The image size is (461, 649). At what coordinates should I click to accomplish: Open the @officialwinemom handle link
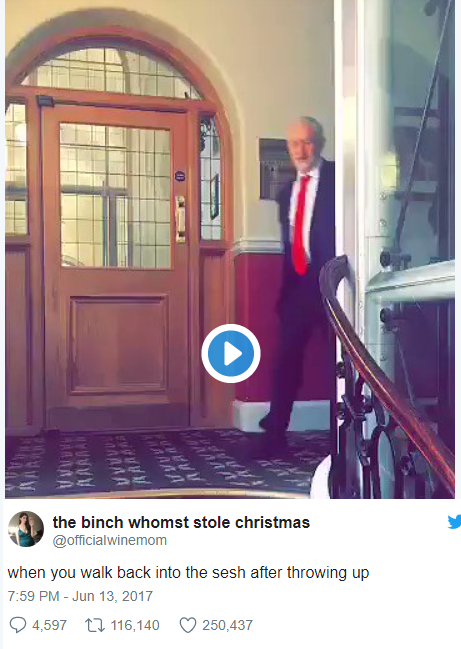pos(110,541)
